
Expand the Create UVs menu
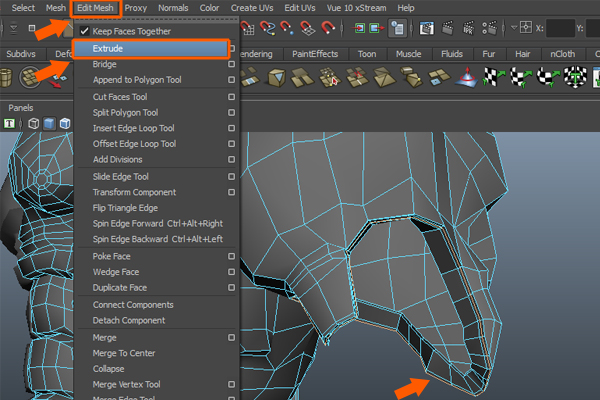click(x=250, y=8)
